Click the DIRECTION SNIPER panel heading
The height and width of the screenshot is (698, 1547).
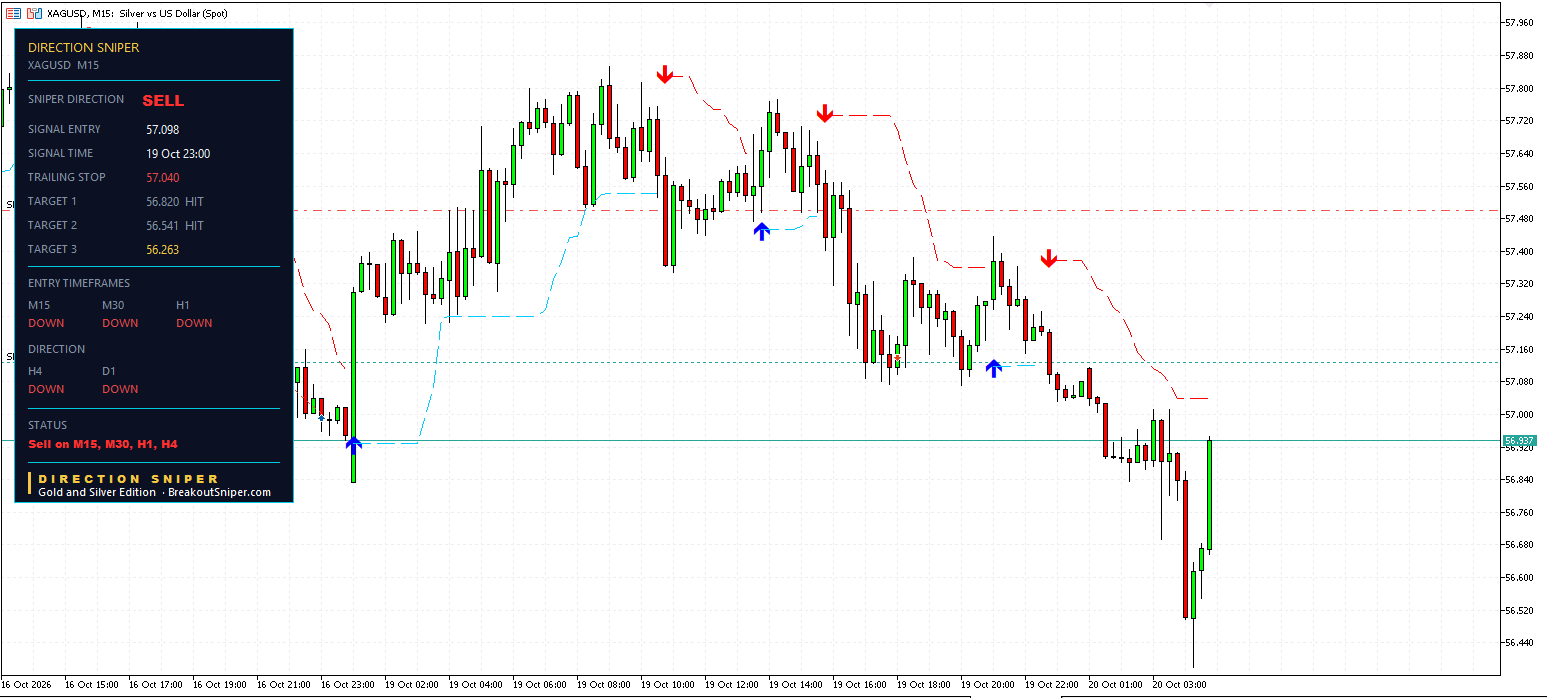pos(84,47)
